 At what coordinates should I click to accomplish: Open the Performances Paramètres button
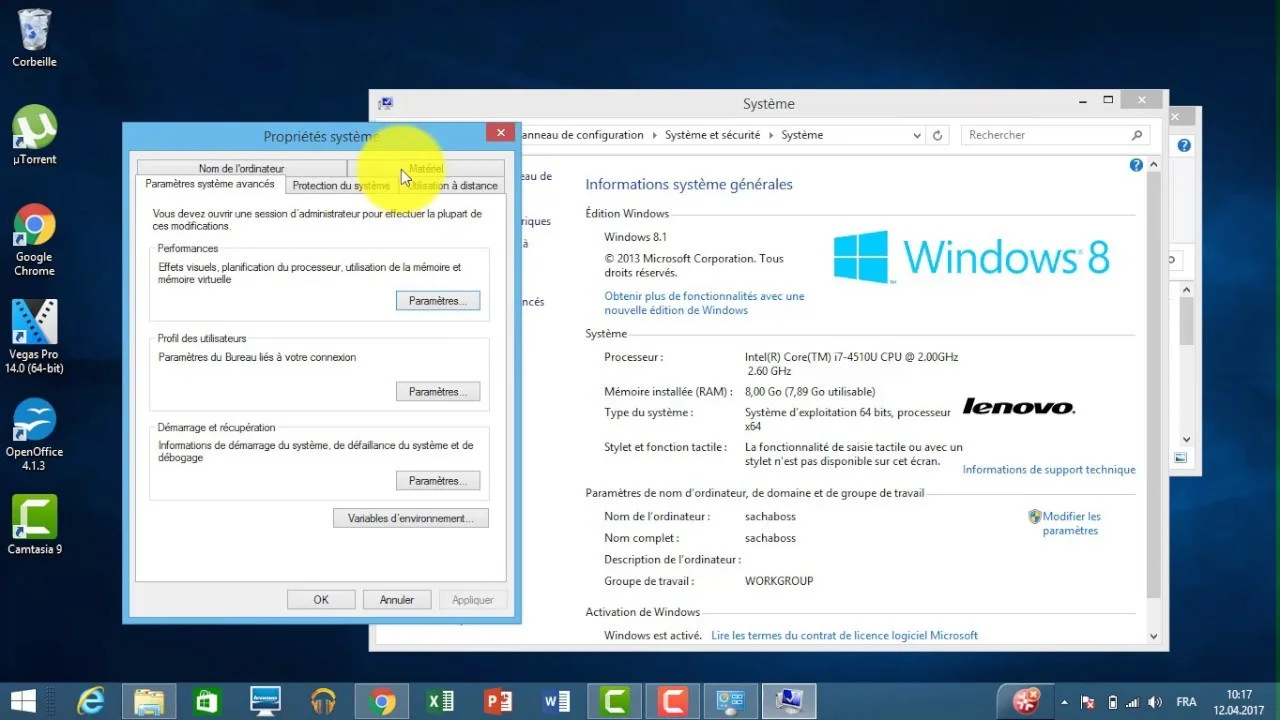pos(438,301)
